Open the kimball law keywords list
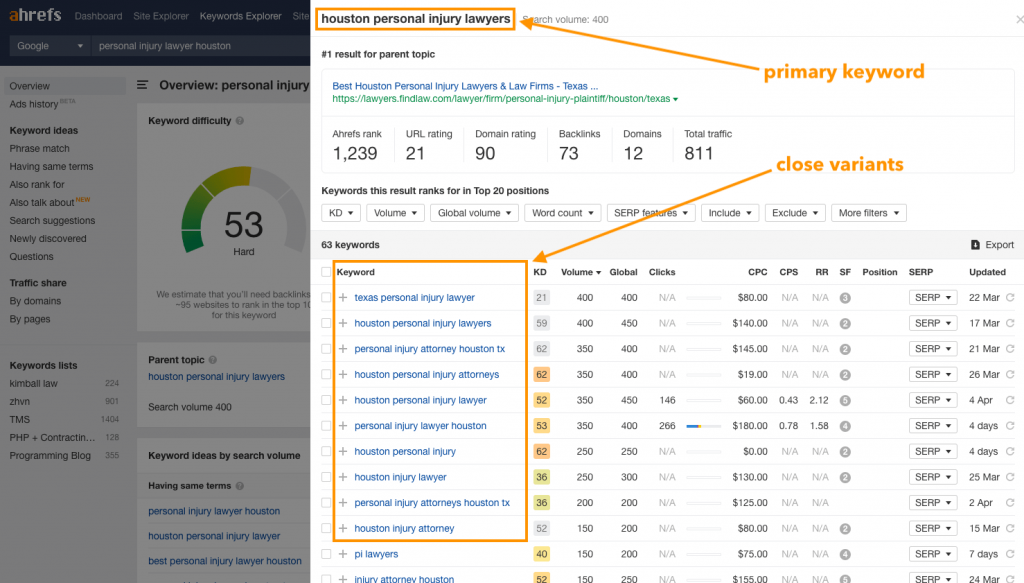The height and width of the screenshot is (583, 1024). point(33,383)
